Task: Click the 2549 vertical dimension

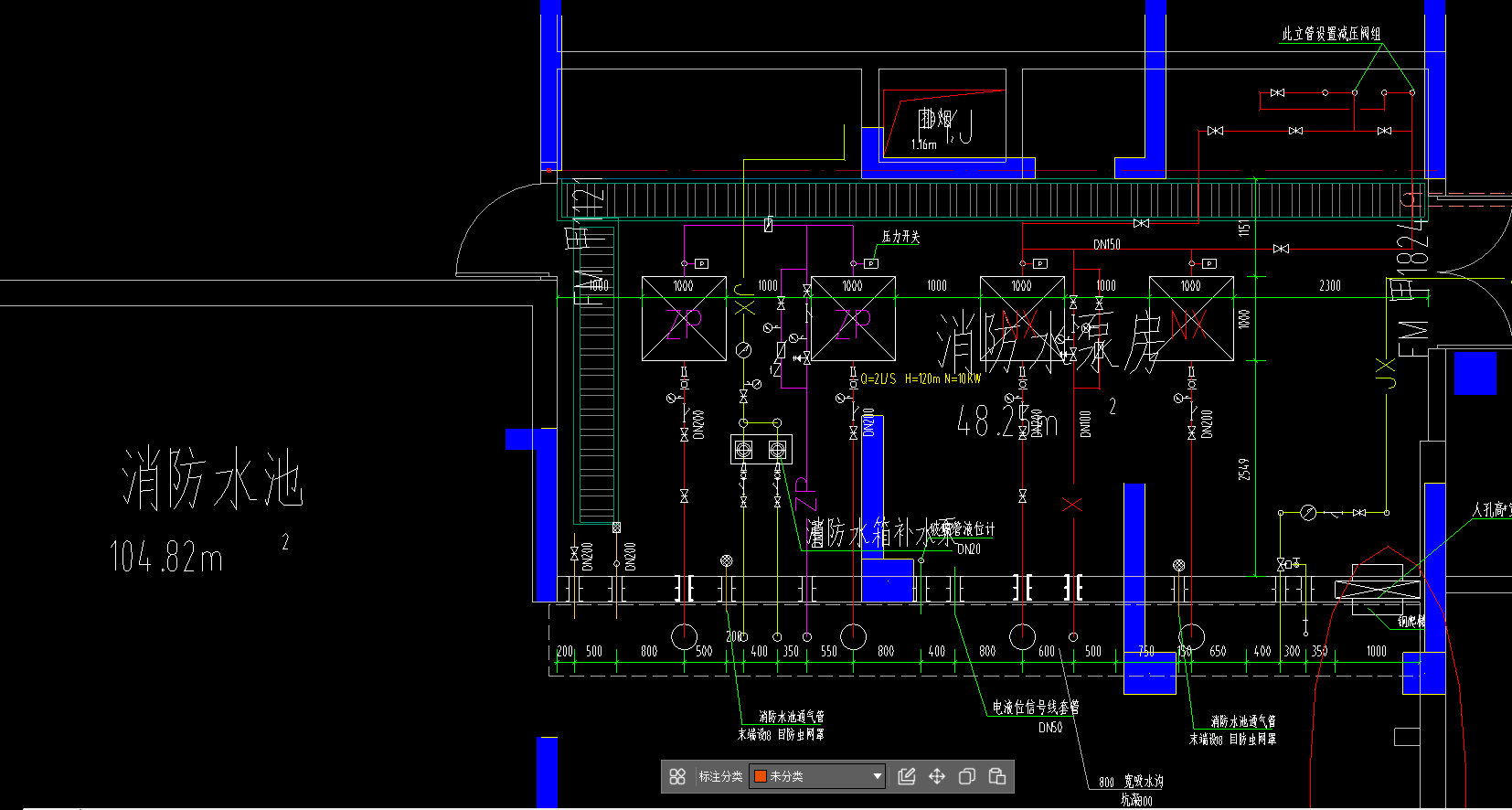Action: point(1244,470)
